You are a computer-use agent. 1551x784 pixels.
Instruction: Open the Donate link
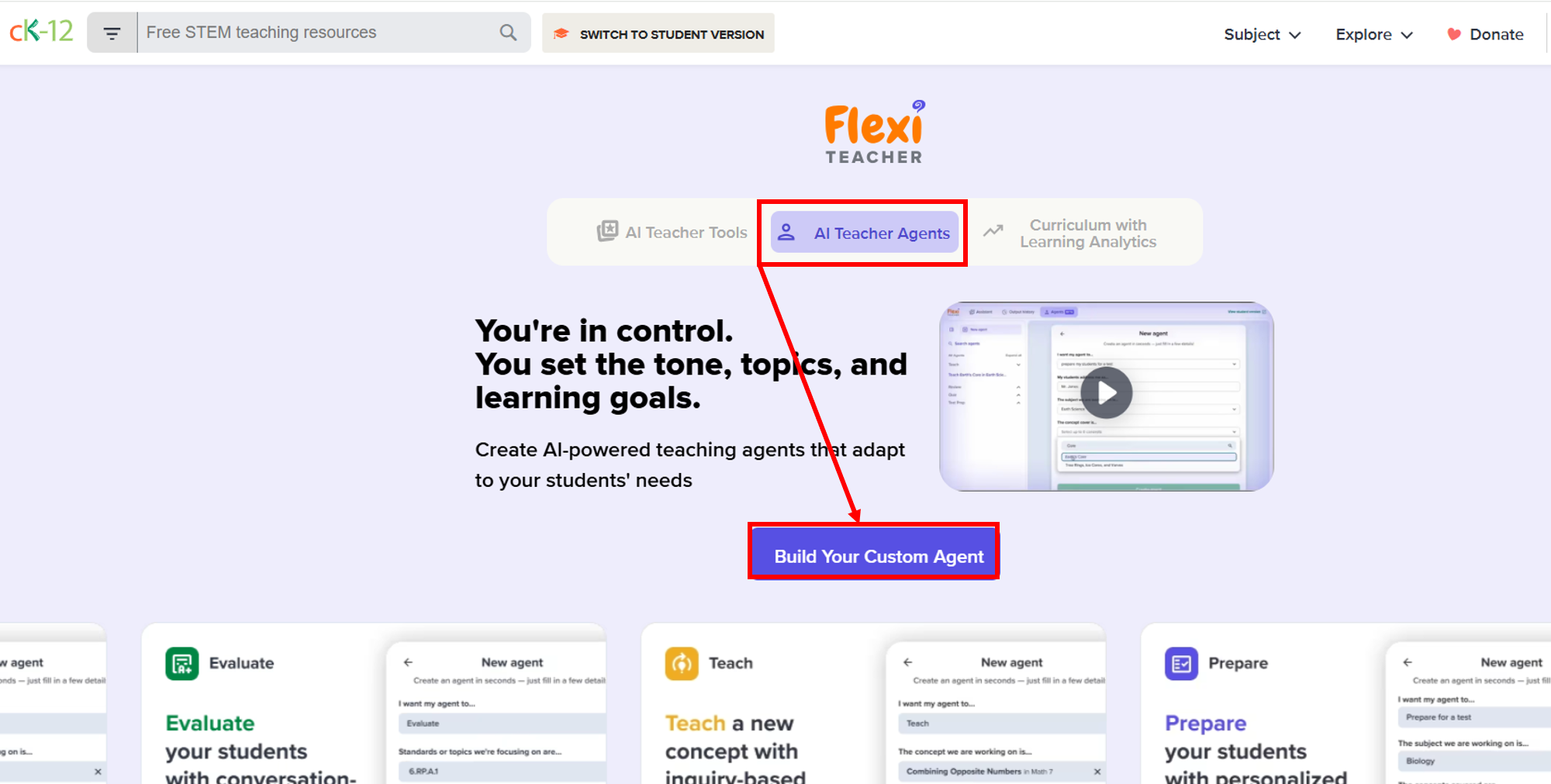pos(1485,34)
